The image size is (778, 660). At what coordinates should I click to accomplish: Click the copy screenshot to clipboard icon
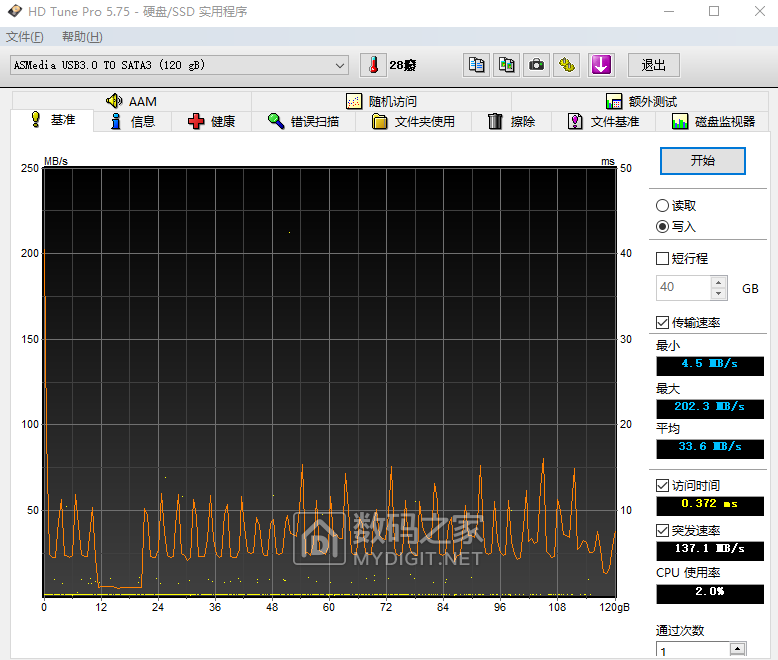click(507, 65)
